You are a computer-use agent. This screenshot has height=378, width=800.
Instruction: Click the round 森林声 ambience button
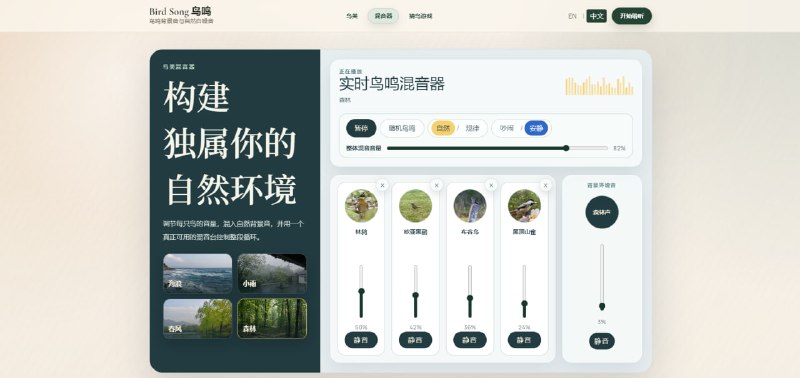[602, 212]
